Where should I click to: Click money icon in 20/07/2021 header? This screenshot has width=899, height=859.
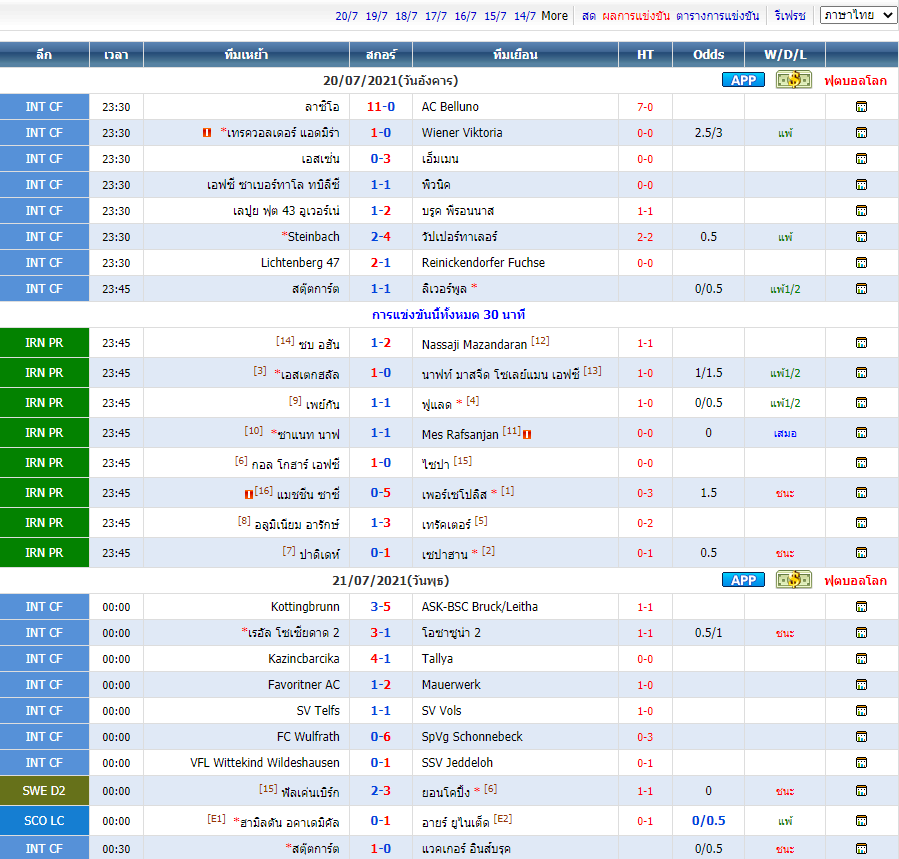[x=794, y=80]
